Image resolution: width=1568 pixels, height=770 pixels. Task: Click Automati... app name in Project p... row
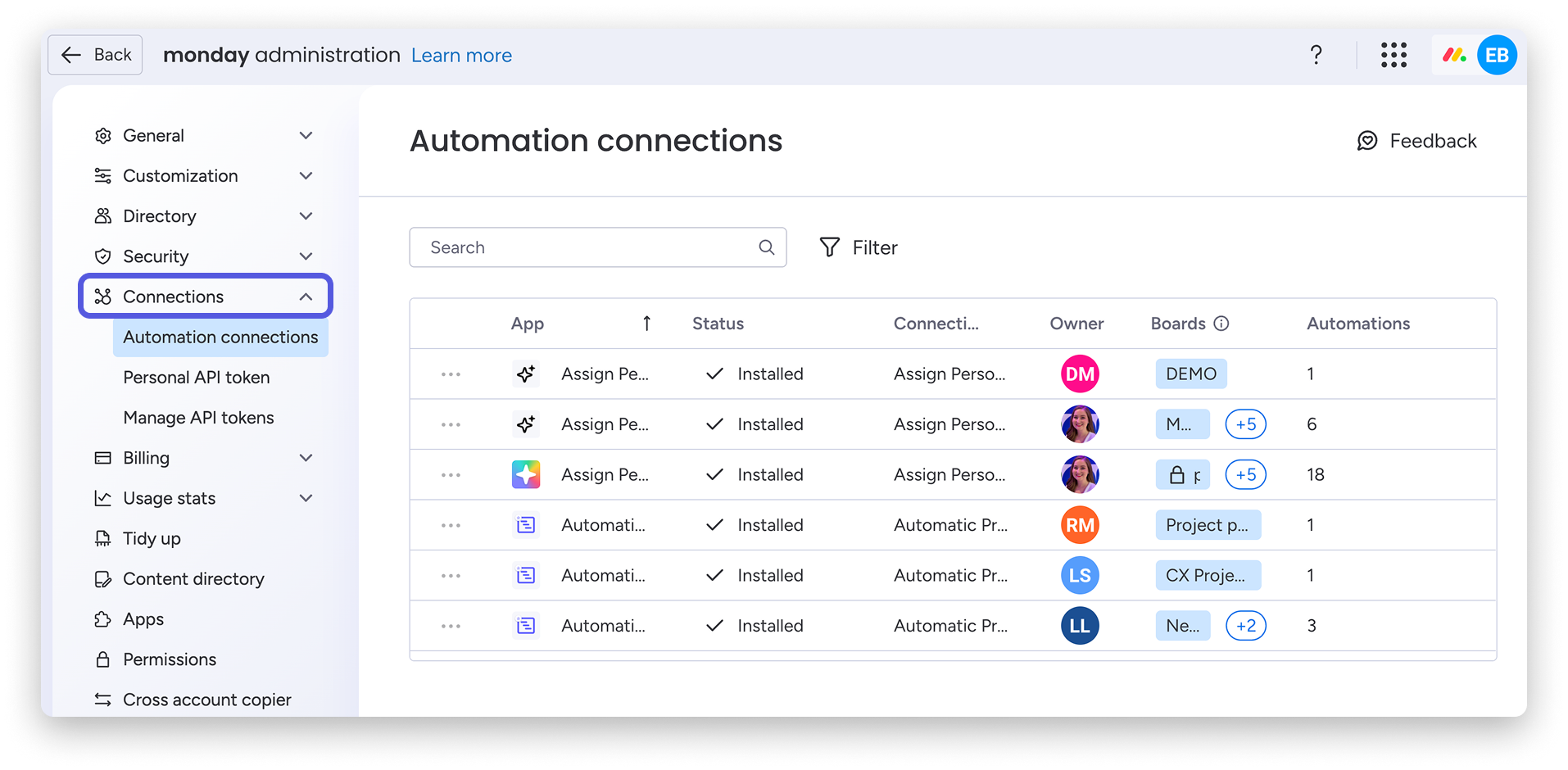click(x=603, y=525)
